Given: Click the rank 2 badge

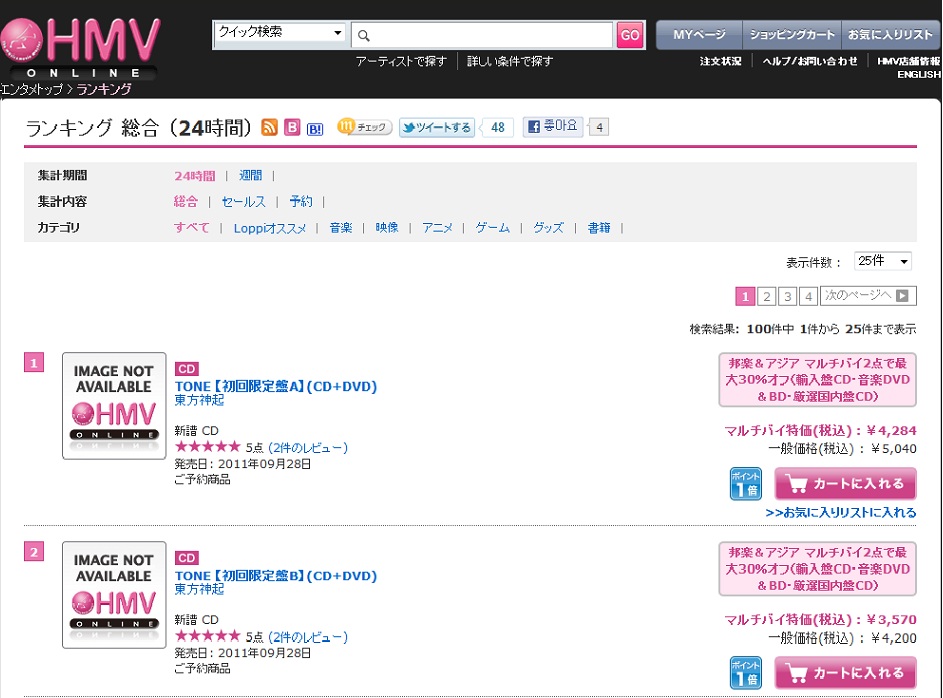Looking at the screenshot, I should point(34,551).
